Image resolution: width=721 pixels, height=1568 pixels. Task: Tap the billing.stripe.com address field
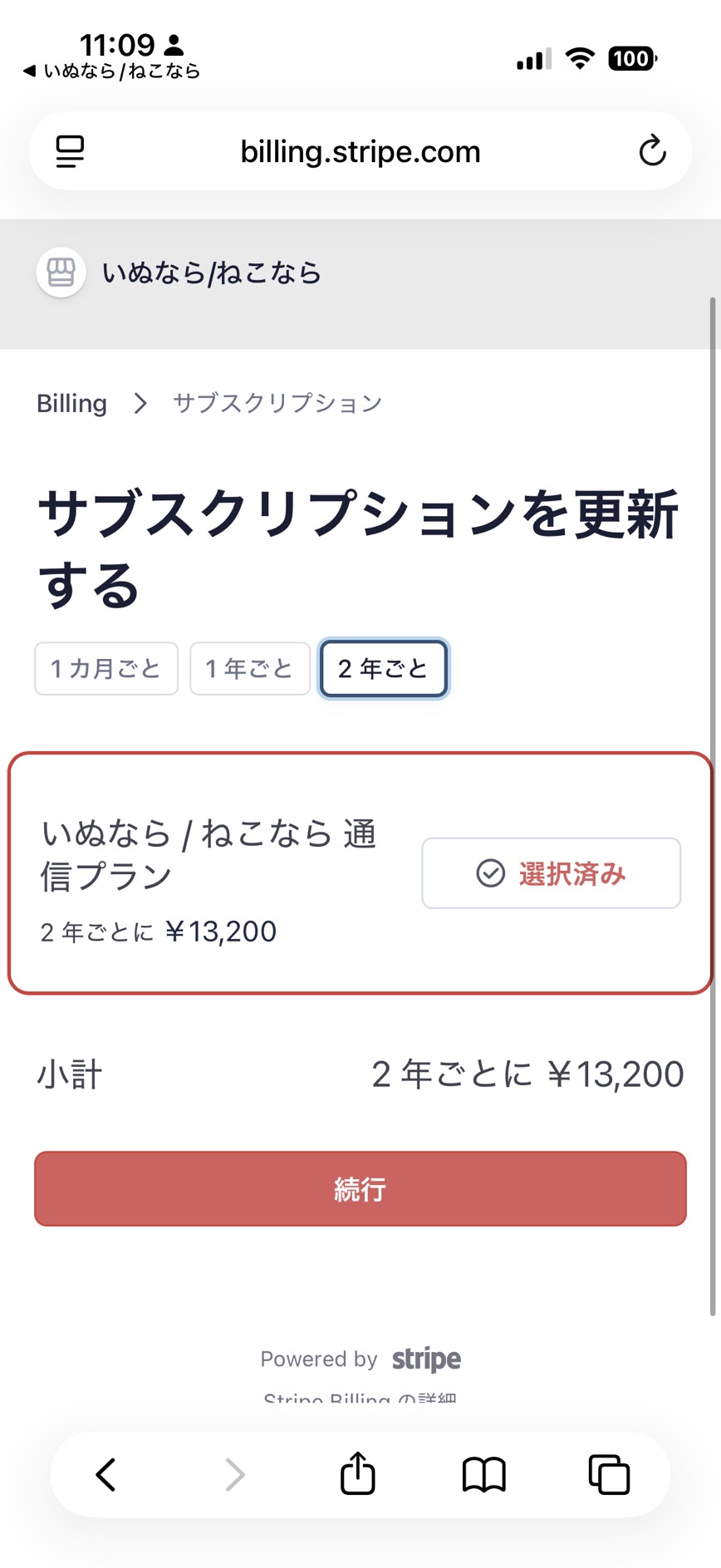pos(360,150)
